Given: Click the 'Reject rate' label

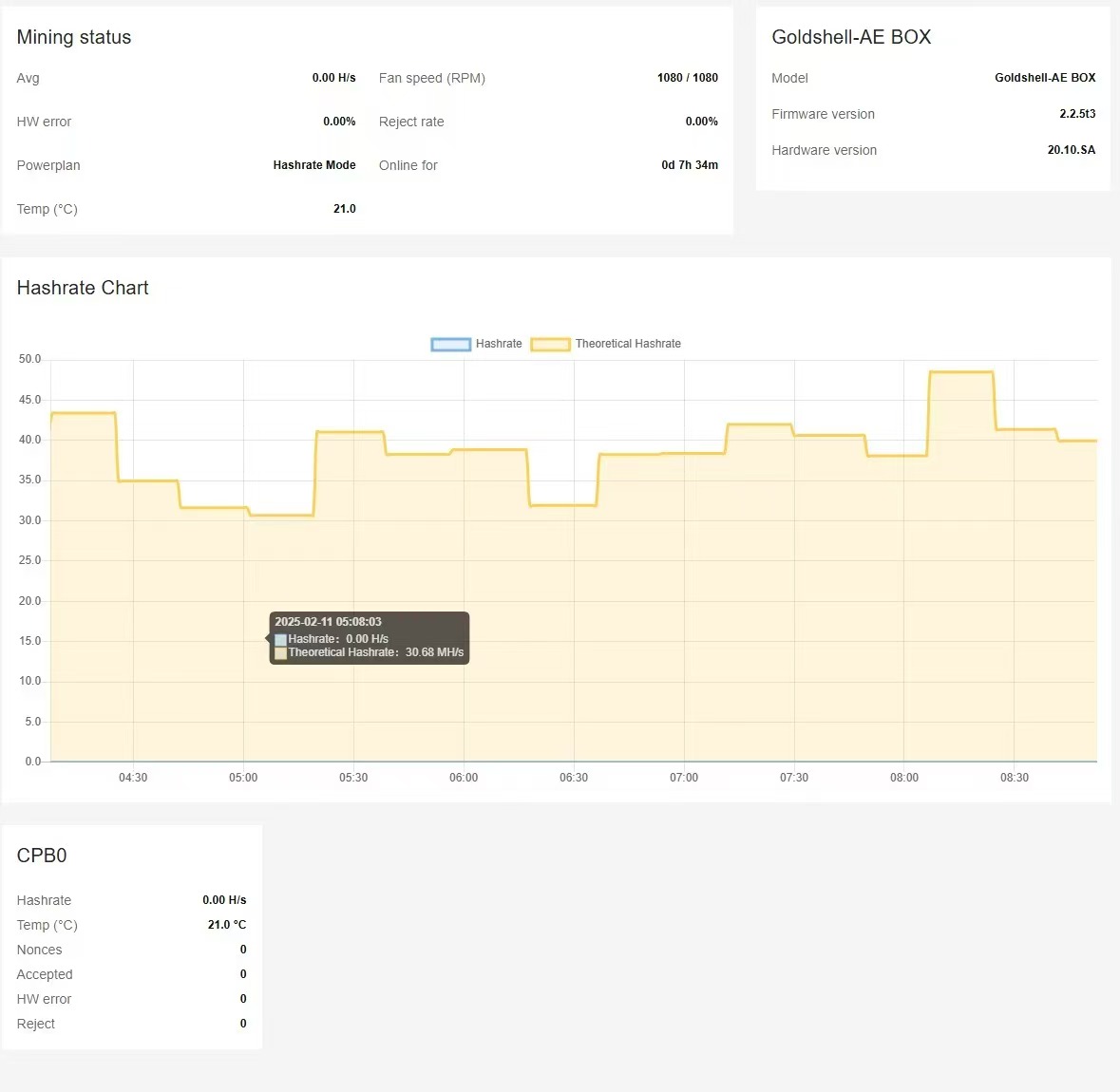Looking at the screenshot, I should point(411,122).
